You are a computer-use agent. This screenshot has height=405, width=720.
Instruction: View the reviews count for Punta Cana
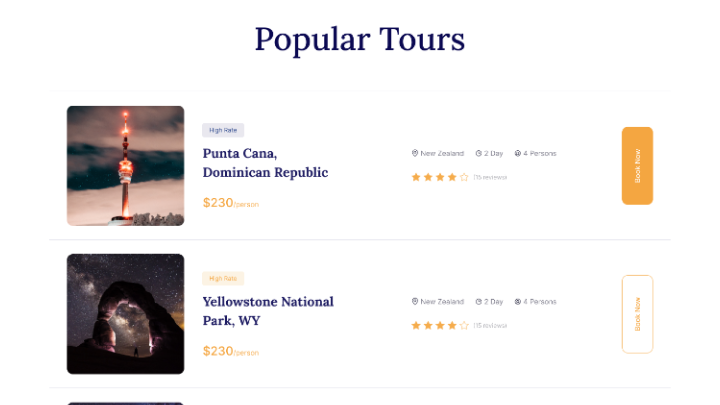(x=490, y=177)
